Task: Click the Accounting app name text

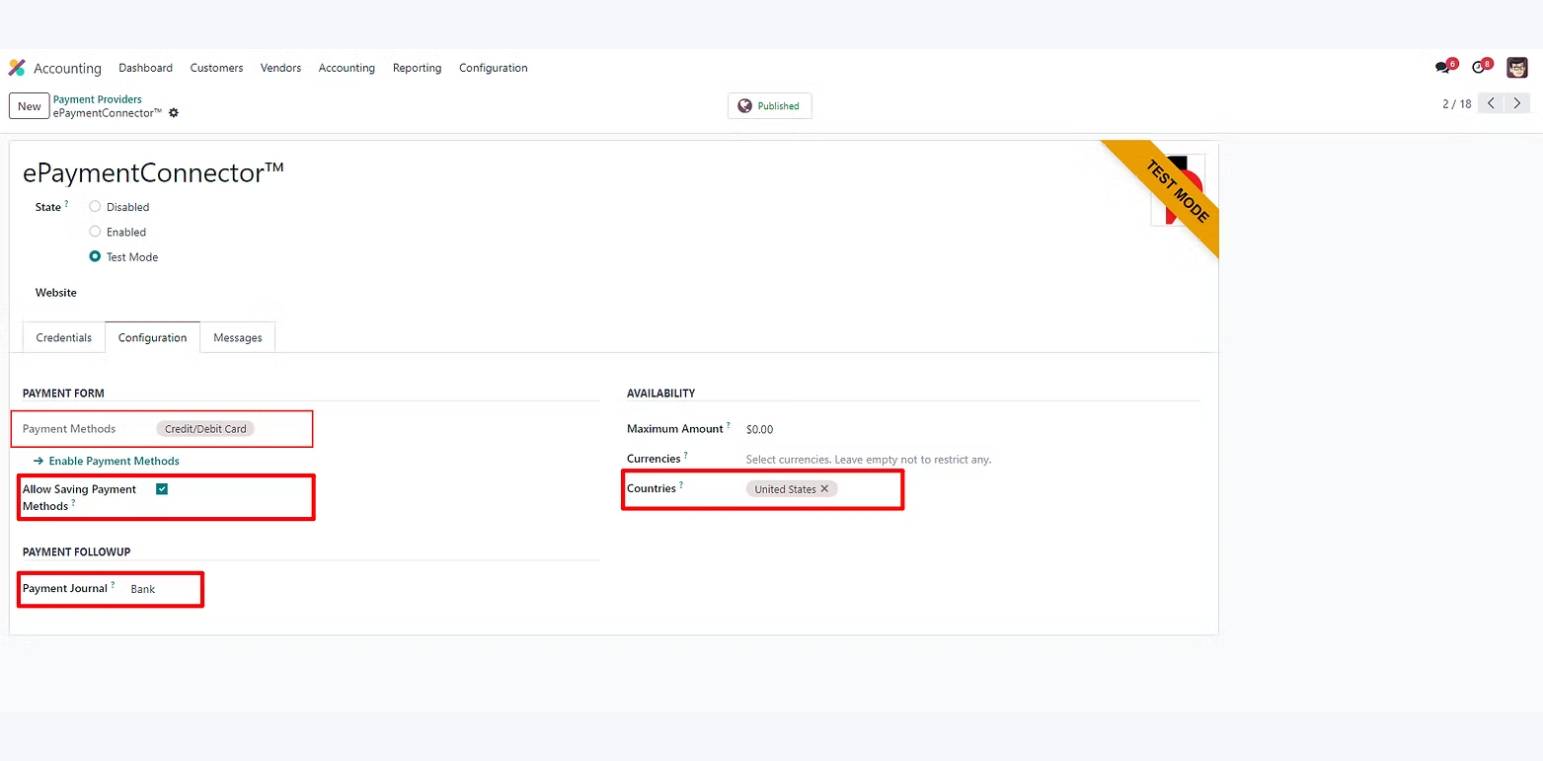Action: coord(67,68)
